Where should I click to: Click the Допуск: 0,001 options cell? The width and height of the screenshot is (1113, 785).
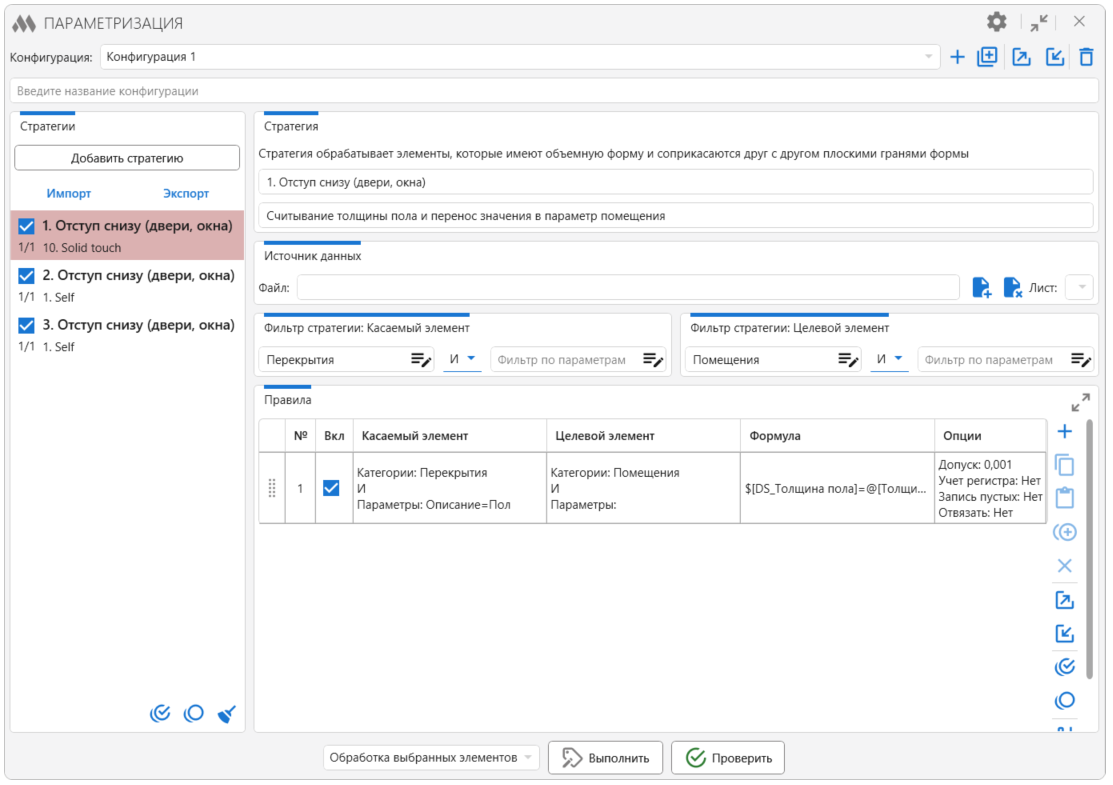[x=990, y=488]
